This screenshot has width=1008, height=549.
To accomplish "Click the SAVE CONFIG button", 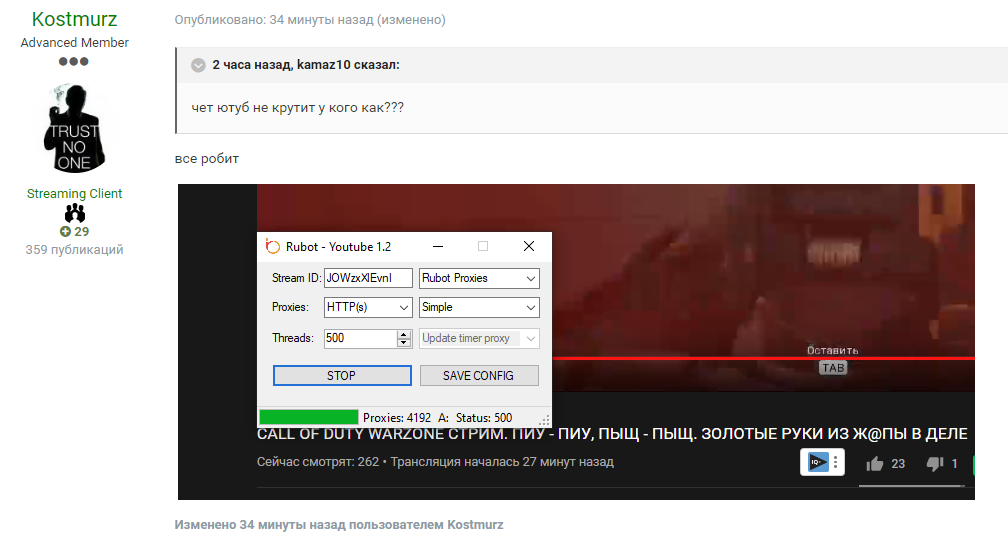I will [478, 376].
